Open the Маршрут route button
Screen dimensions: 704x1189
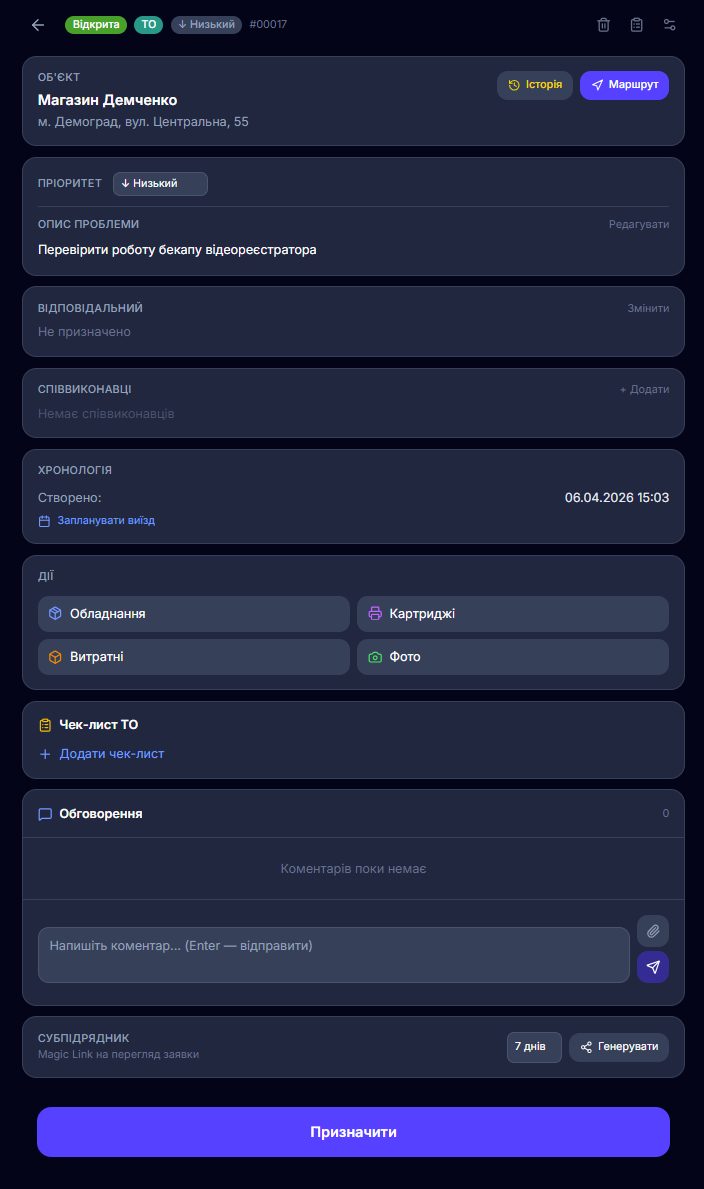(x=624, y=85)
